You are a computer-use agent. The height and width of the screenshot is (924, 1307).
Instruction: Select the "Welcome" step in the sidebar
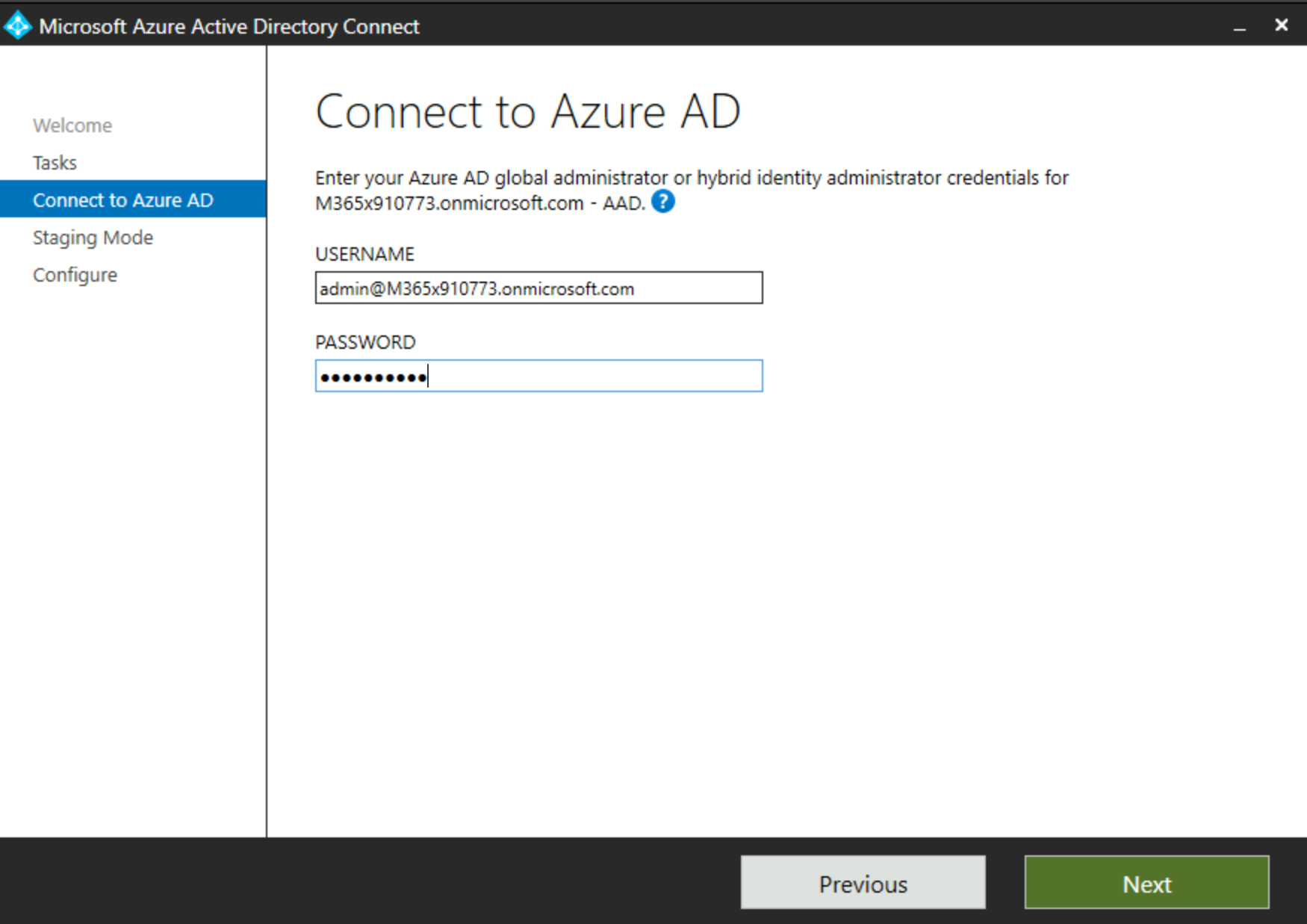72,125
